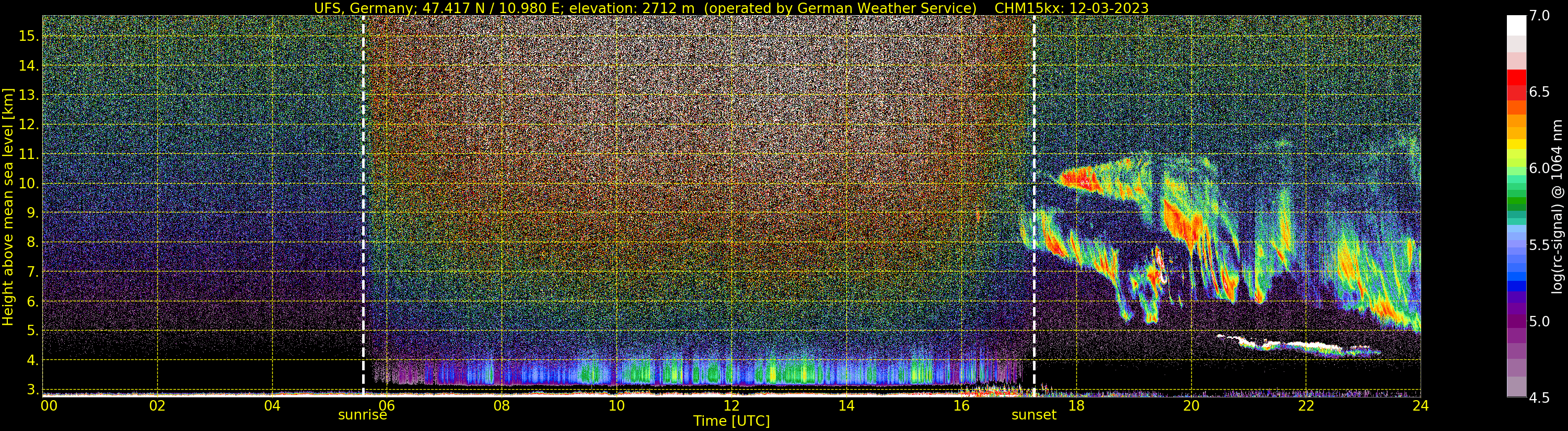Click the time axis tick '24'
Viewport: 1568px width, 431px height.
click(x=1421, y=406)
